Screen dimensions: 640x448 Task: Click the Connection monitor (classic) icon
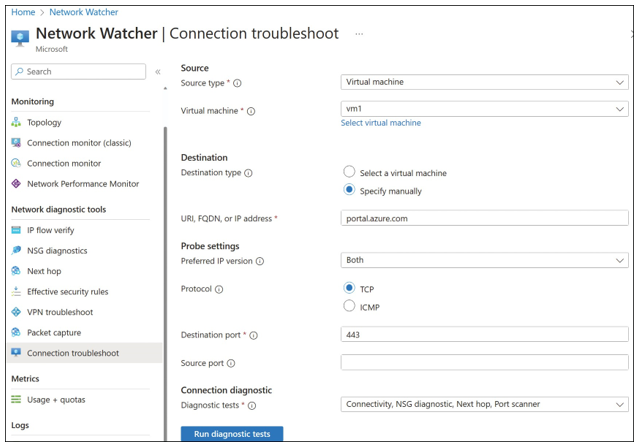pyautogui.click(x=16, y=142)
